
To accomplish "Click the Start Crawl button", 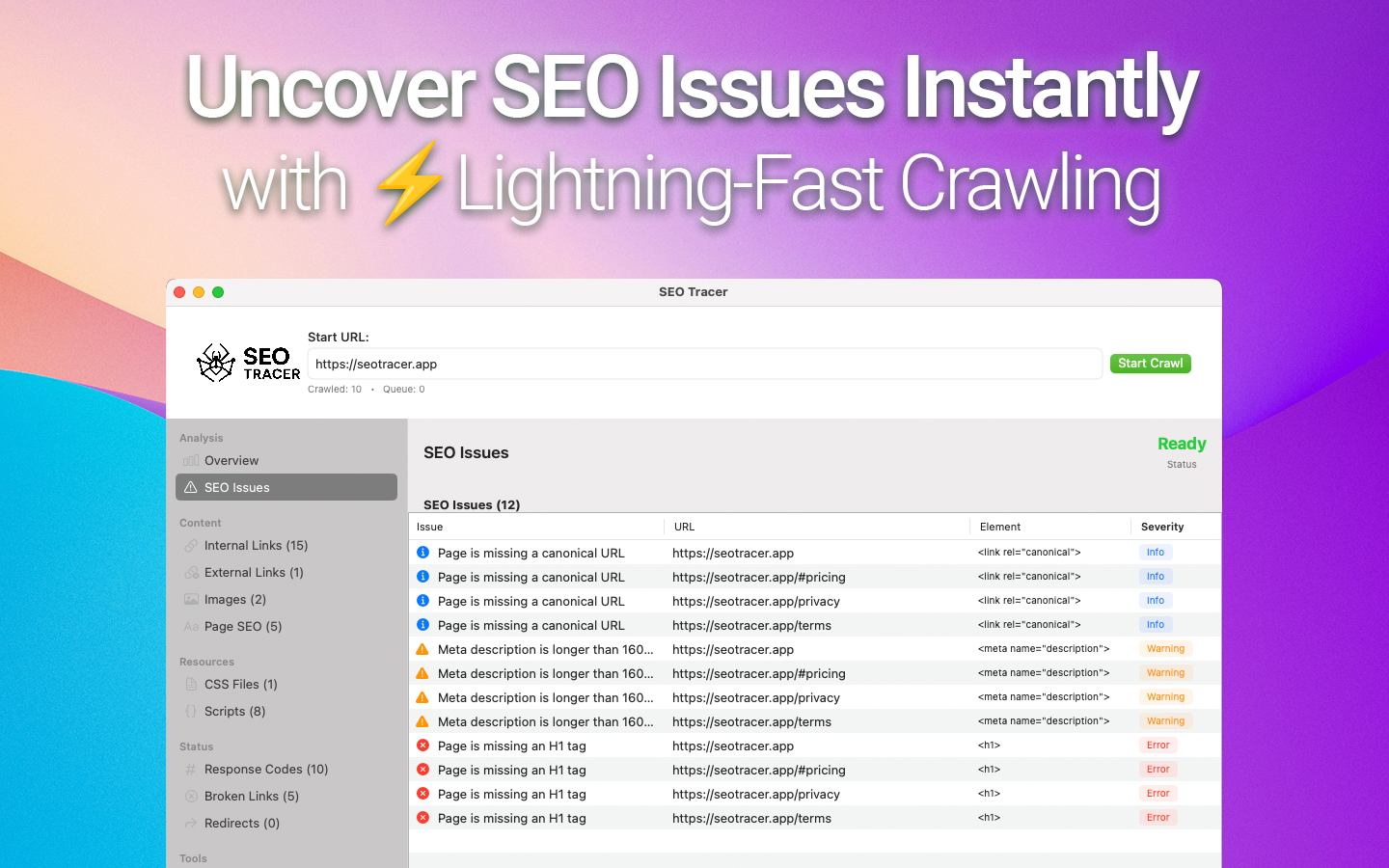I will pos(1151,364).
